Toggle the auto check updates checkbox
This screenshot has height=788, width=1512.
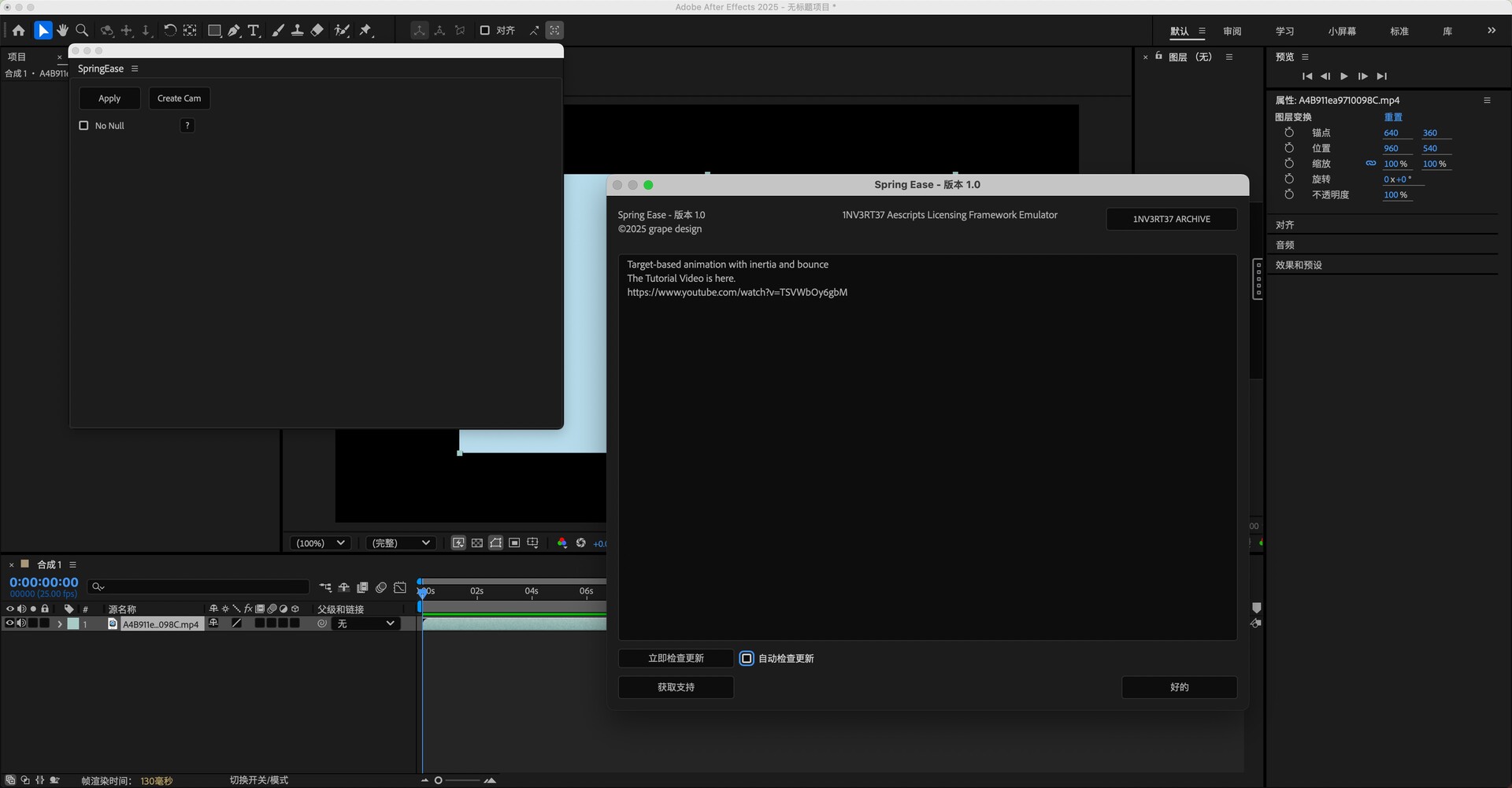[x=747, y=658]
